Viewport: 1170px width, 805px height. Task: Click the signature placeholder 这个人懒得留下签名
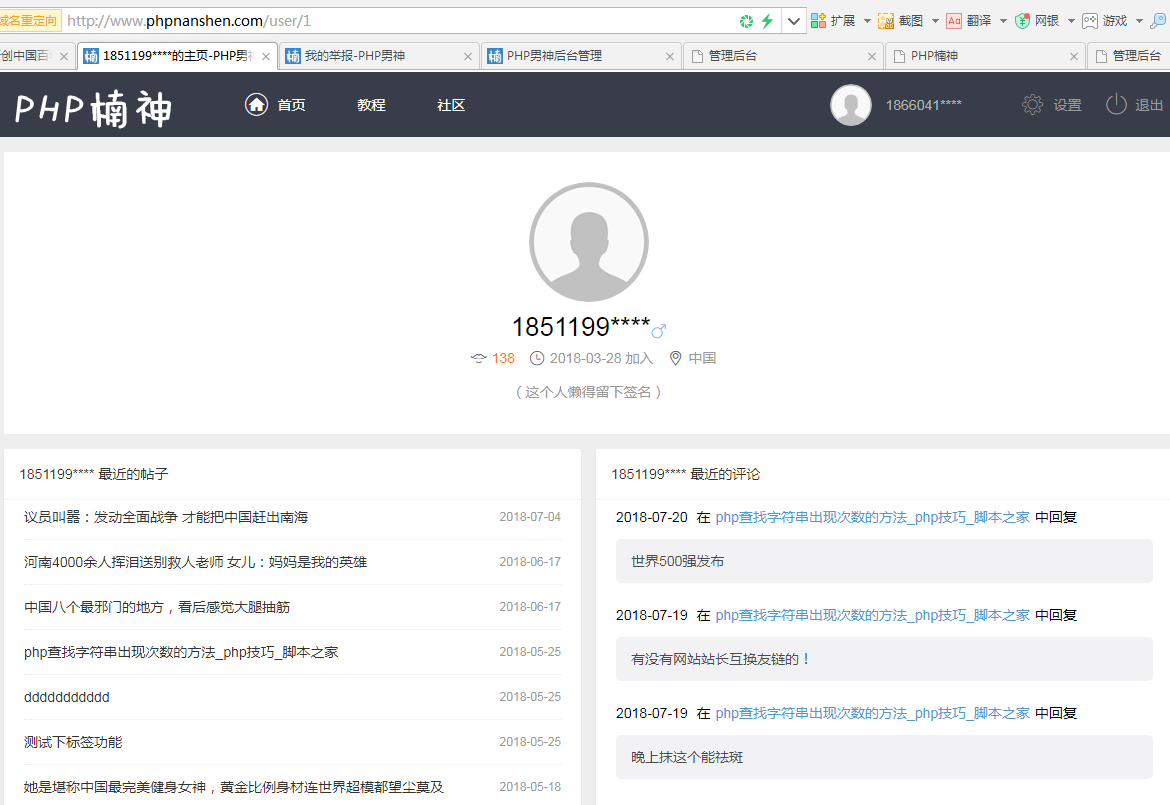click(589, 392)
